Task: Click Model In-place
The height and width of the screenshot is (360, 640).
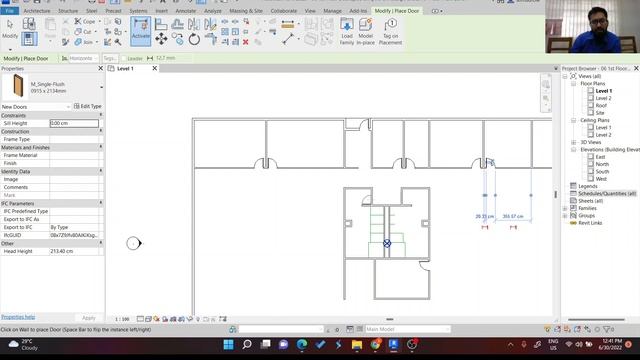Action: point(365,31)
